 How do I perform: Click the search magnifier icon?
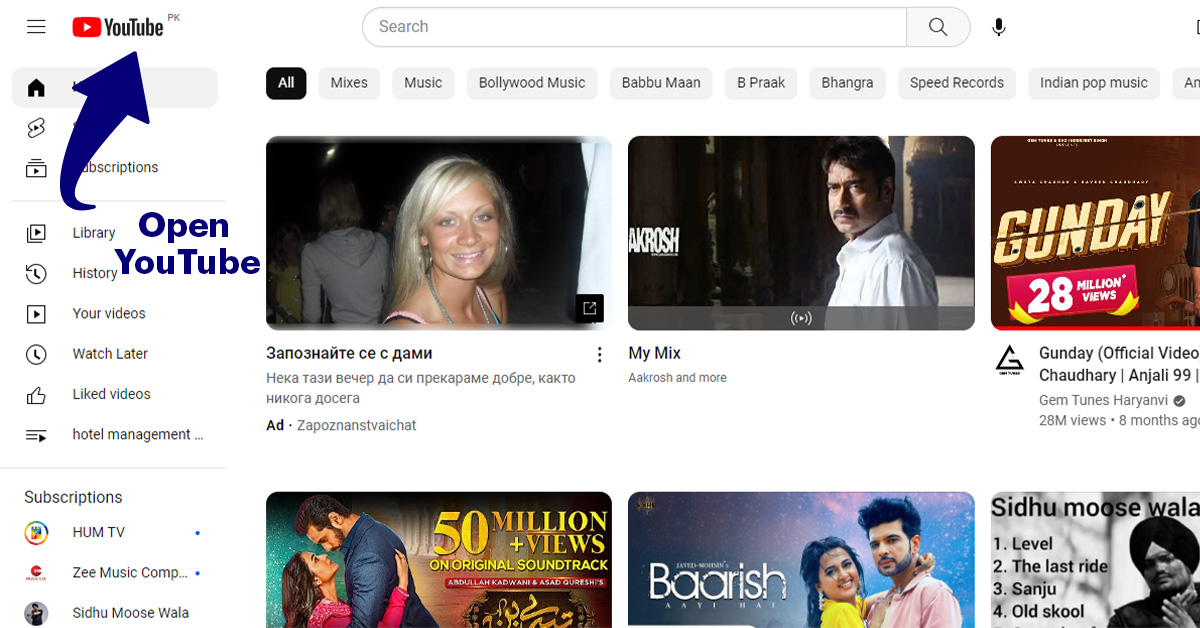tap(937, 27)
